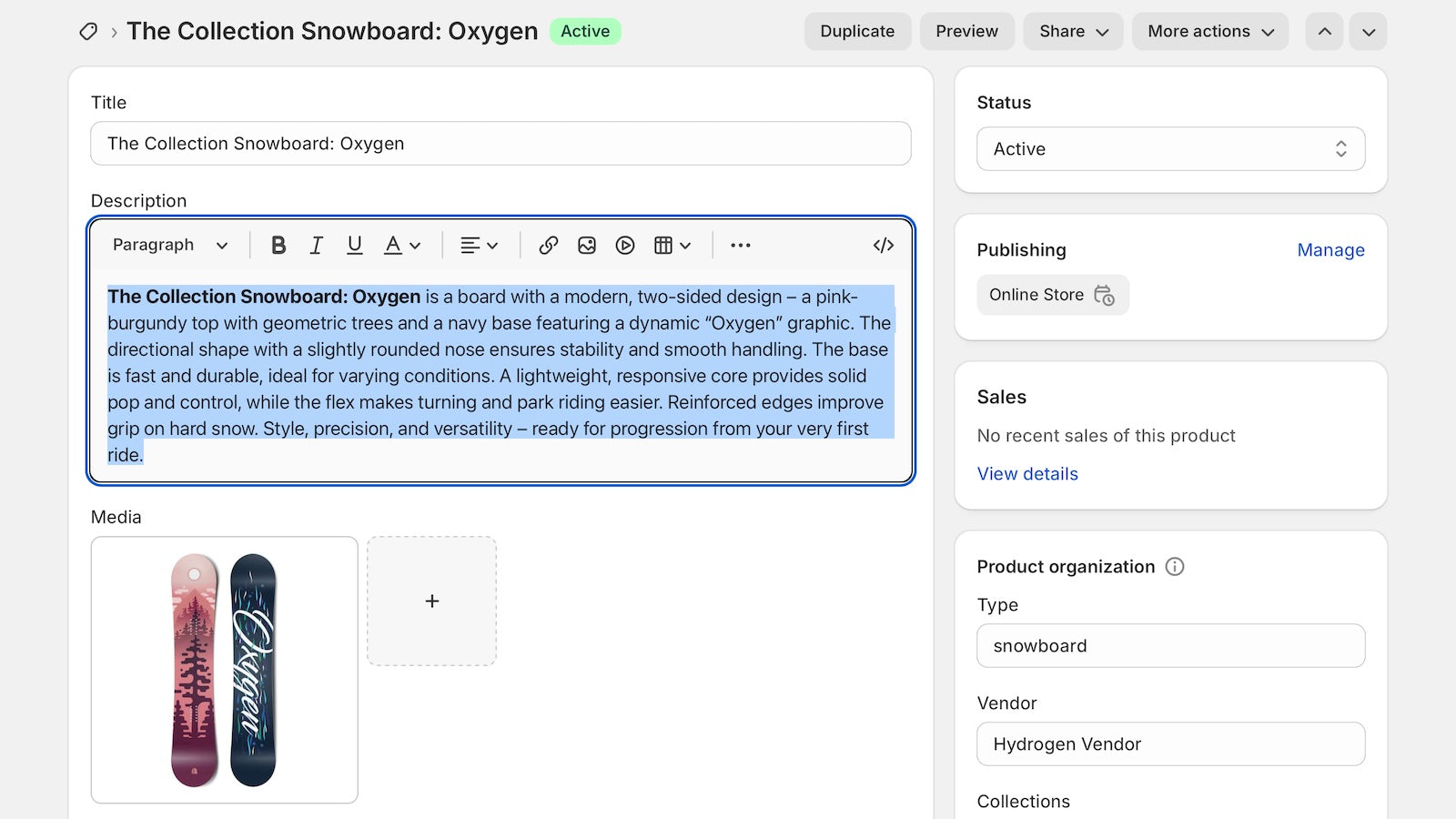The image size is (1456, 819).
Task: Insert a link in the description
Action: click(548, 245)
